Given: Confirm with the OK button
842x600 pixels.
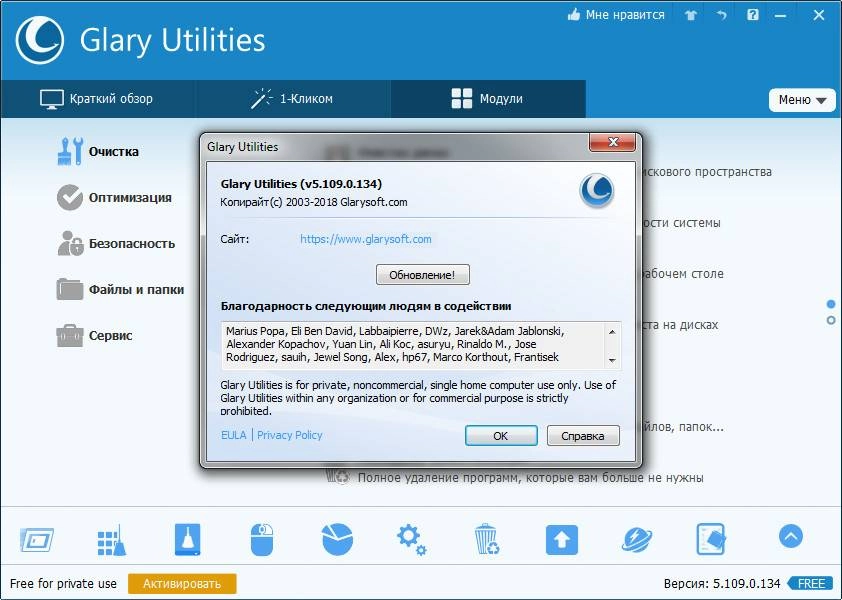Looking at the screenshot, I should [501, 436].
